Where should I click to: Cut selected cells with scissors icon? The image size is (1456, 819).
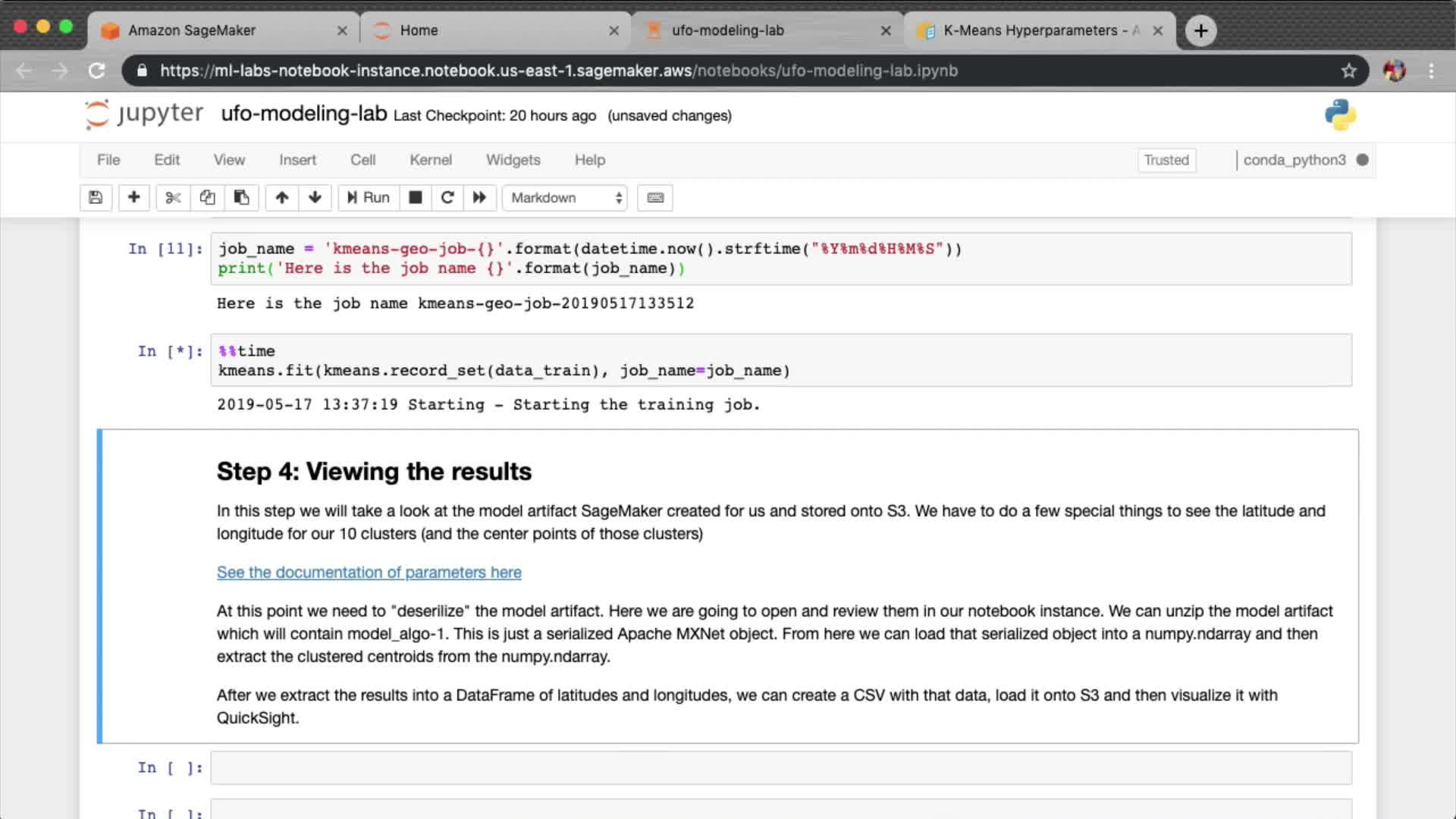(x=173, y=198)
